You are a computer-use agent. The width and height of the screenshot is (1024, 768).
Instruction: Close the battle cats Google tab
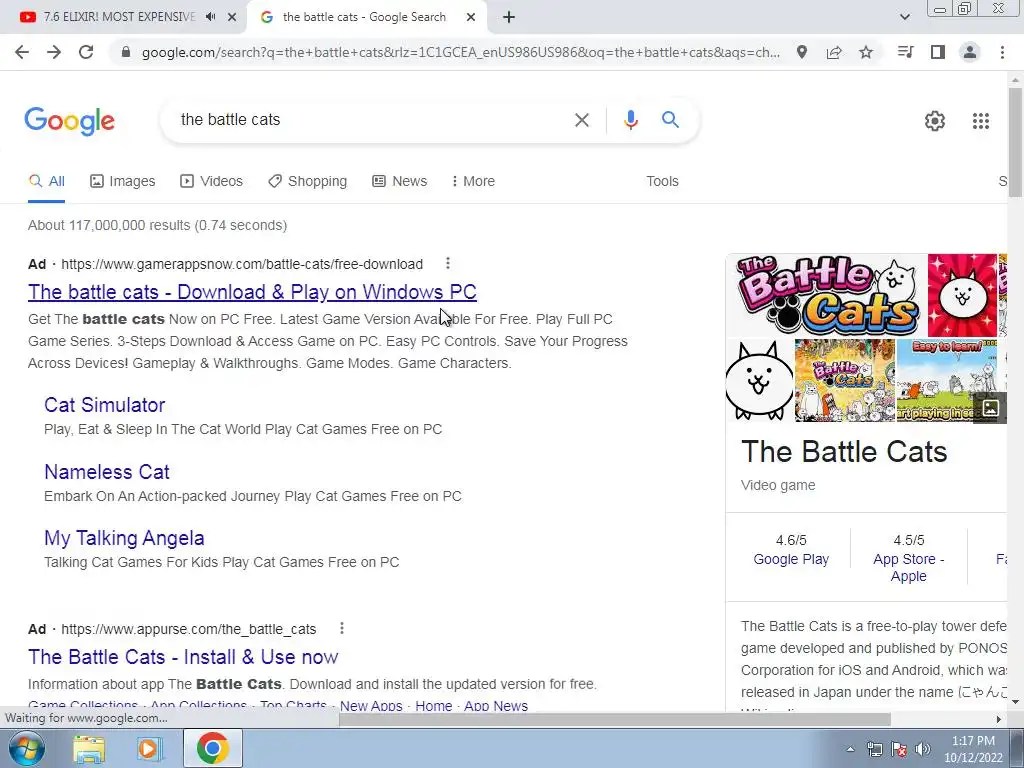coord(471,18)
